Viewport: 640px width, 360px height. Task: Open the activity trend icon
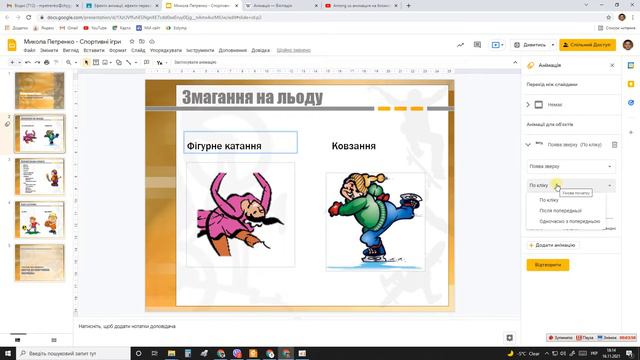(x=460, y=45)
